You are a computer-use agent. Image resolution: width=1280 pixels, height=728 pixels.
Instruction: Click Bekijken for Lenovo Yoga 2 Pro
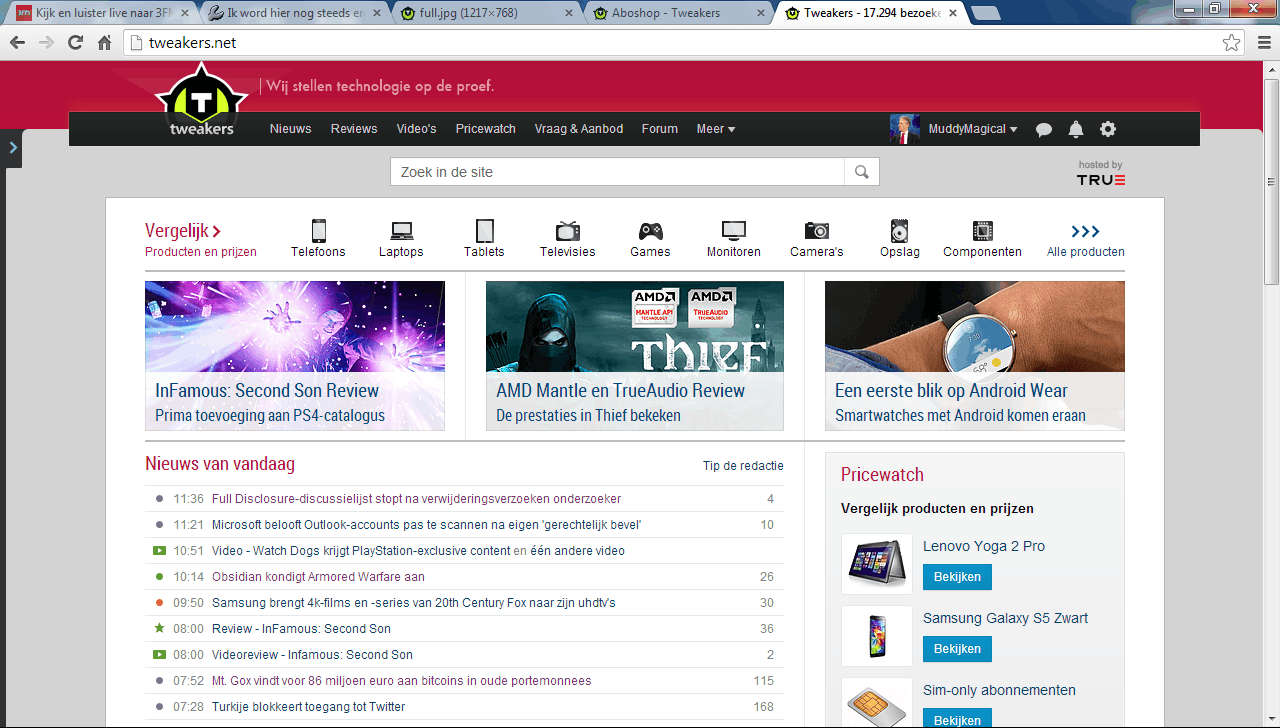pos(957,577)
